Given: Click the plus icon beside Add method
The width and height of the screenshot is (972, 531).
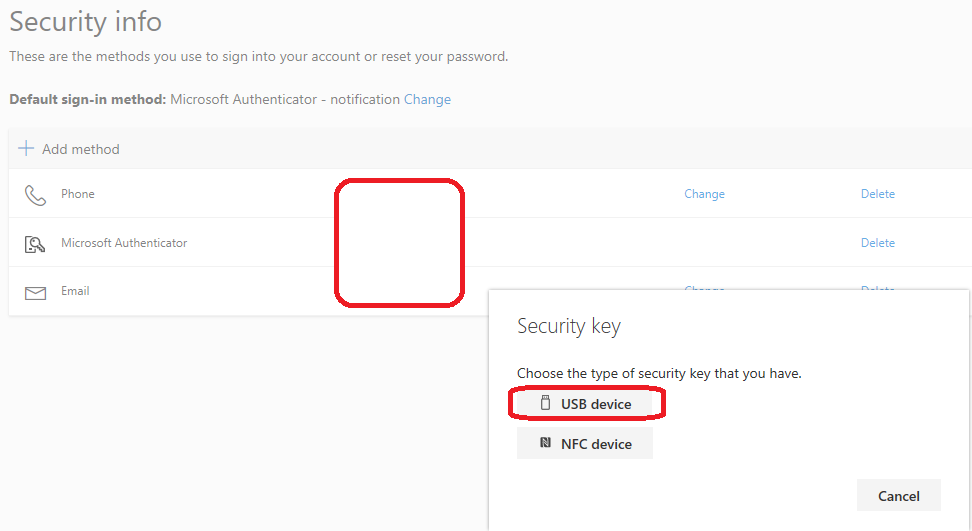Looking at the screenshot, I should [26, 149].
